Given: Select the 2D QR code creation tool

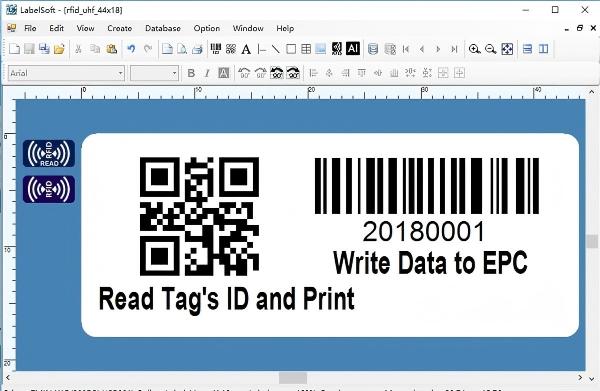Looking at the screenshot, I should tap(231, 49).
